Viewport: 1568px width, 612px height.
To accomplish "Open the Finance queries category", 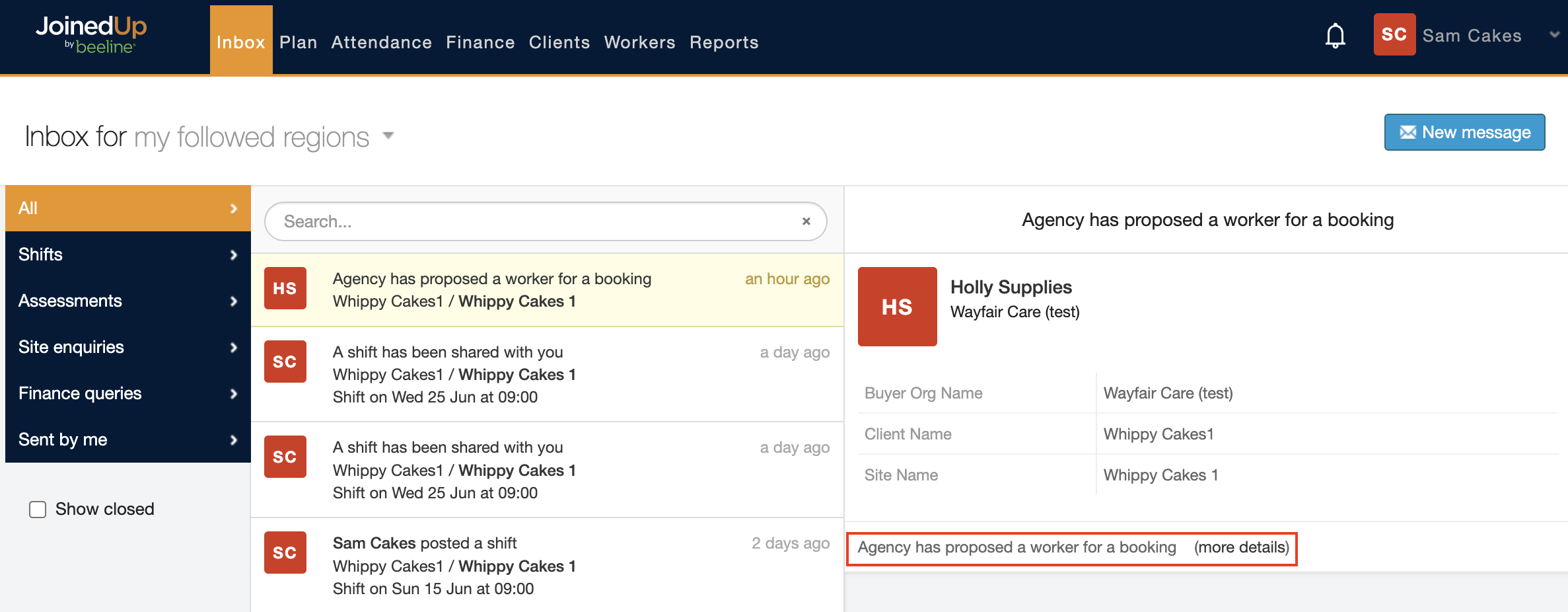I will point(127,393).
